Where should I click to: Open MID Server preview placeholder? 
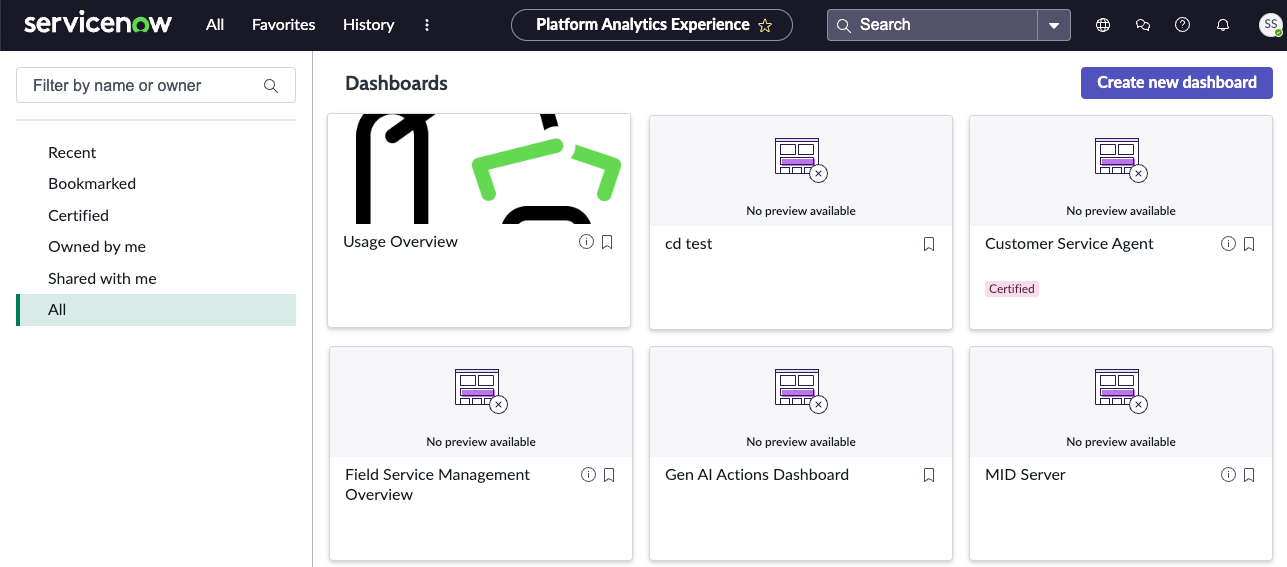coord(1121,402)
